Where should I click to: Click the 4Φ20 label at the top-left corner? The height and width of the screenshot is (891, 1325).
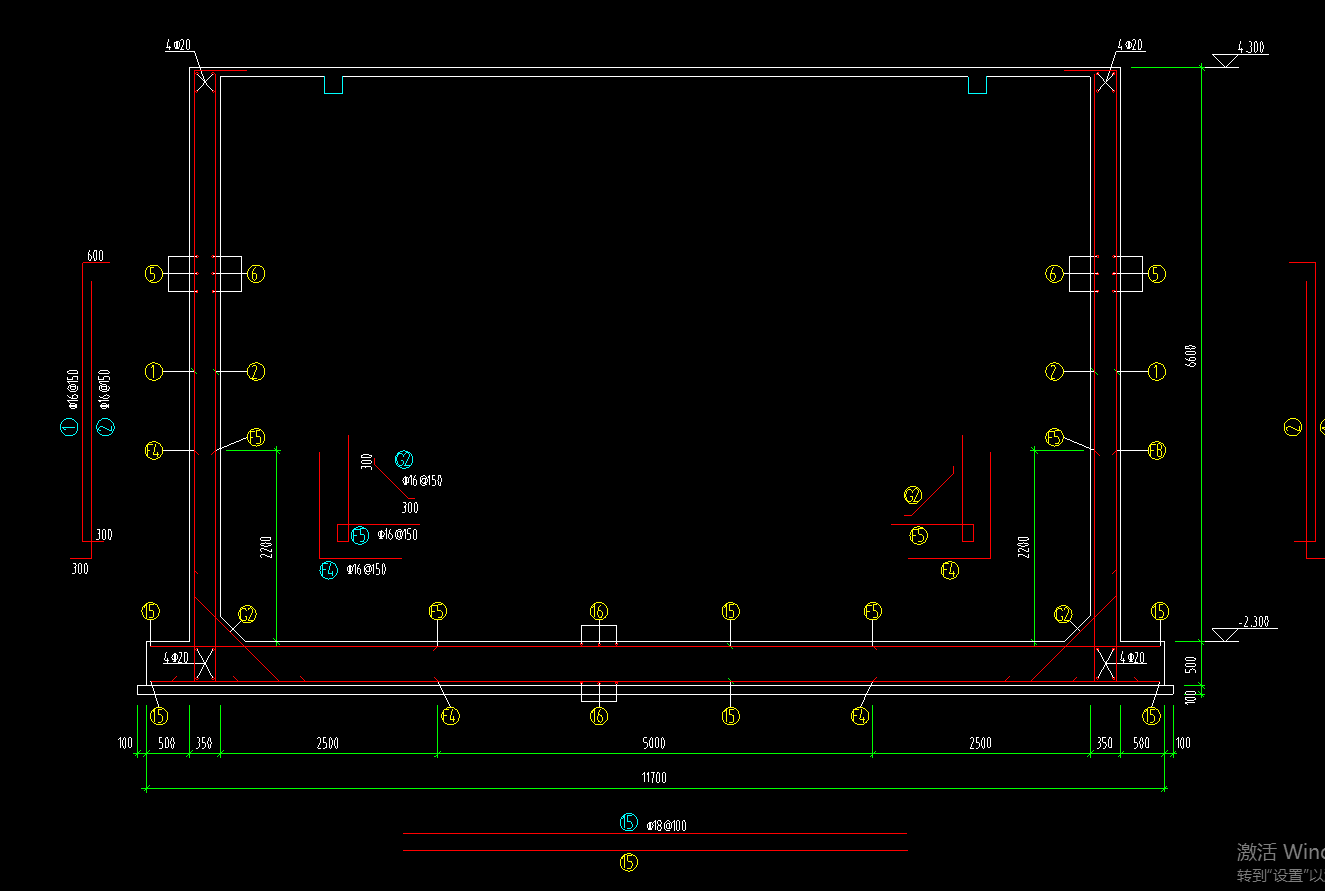pyautogui.click(x=179, y=46)
